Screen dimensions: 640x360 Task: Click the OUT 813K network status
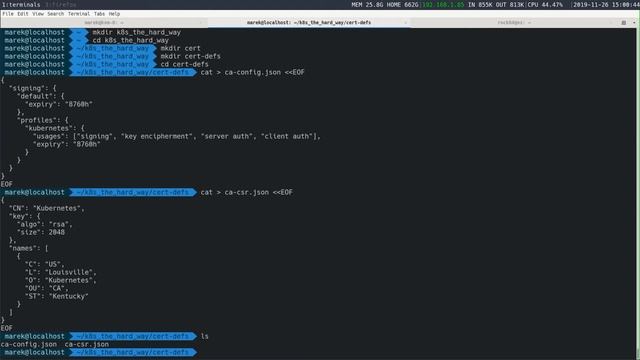click(x=510, y=4)
